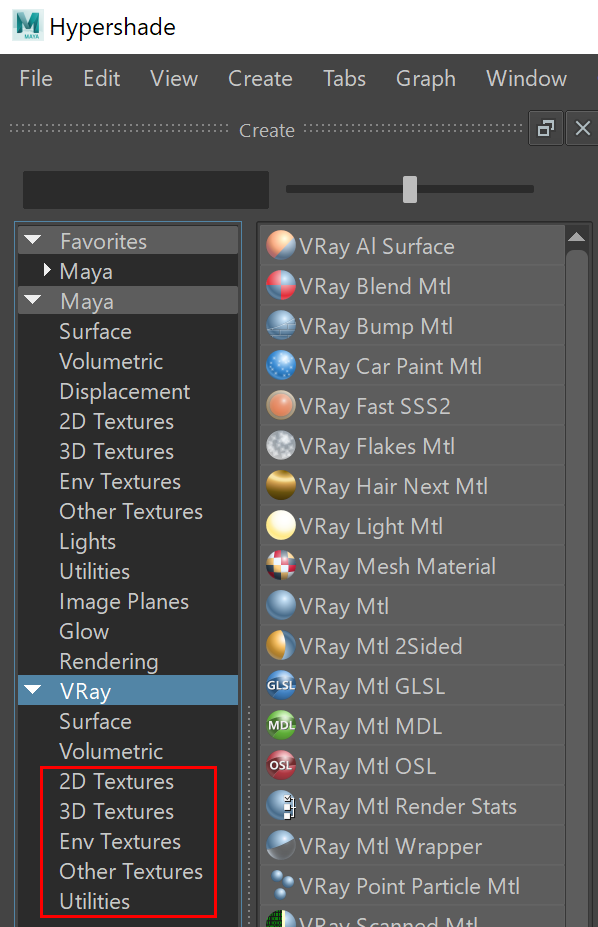This screenshot has height=927, width=598.
Task: Click the VRay Light Mtl icon
Action: (x=281, y=526)
